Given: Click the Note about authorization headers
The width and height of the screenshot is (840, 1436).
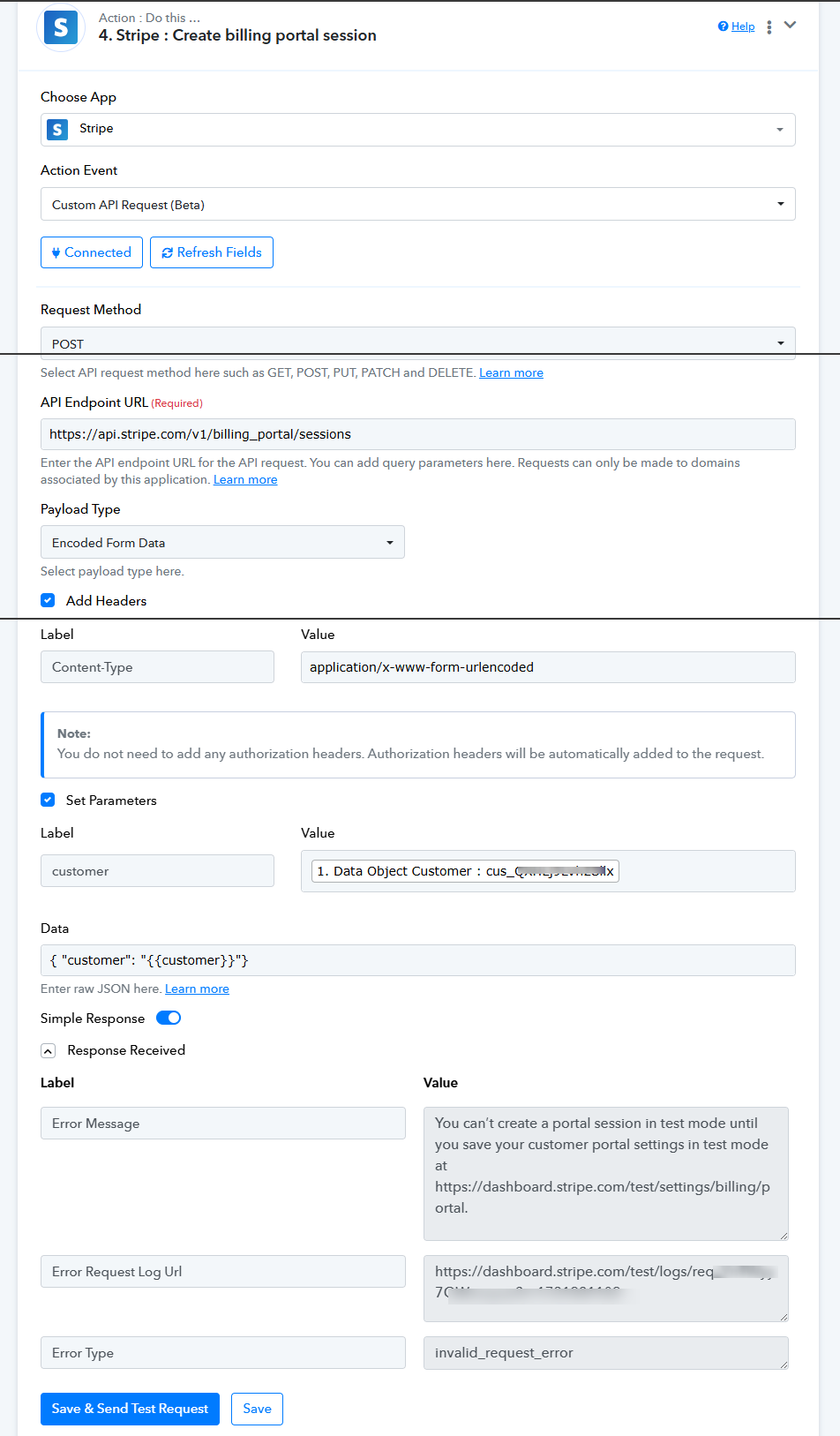Looking at the screenshot, I should point(418,745).
